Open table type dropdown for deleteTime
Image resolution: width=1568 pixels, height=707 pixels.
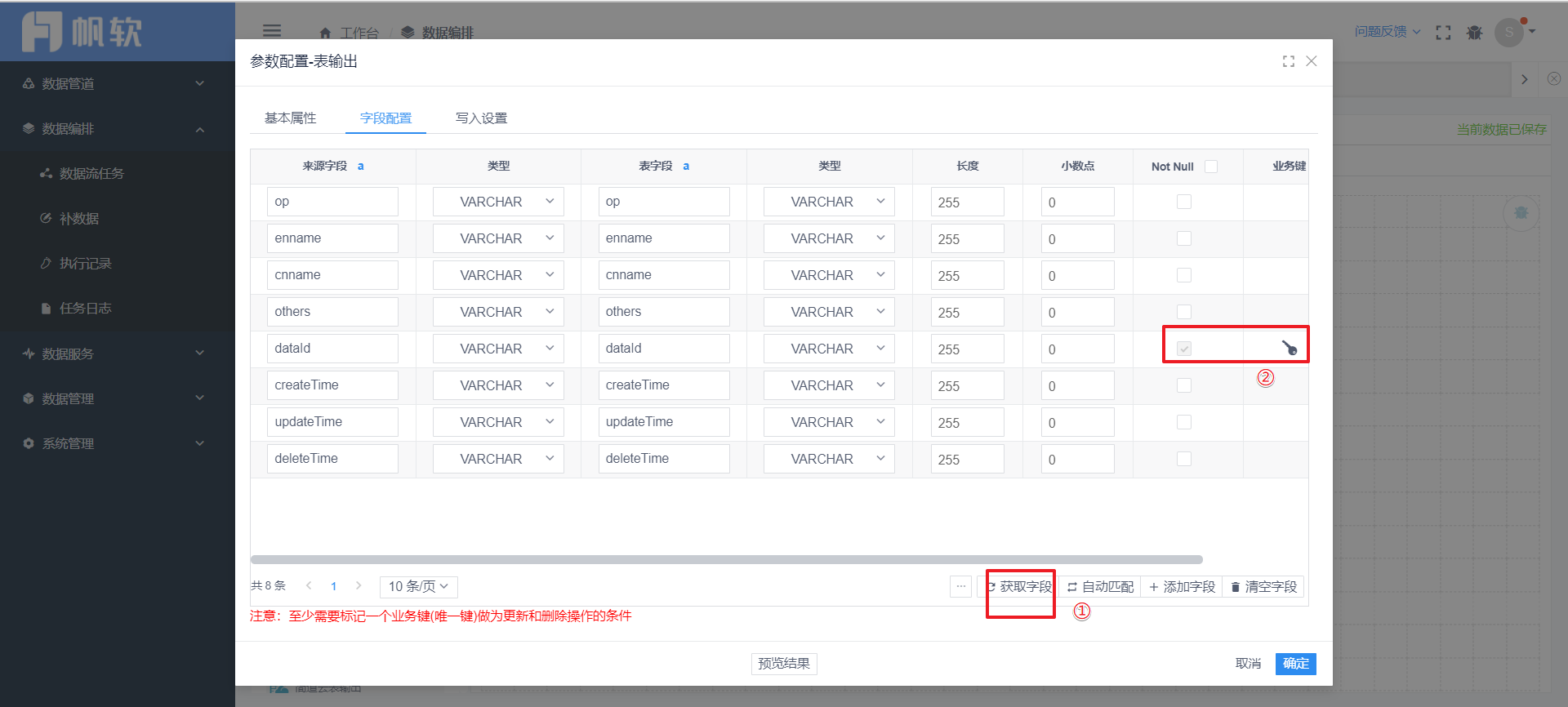829,459
